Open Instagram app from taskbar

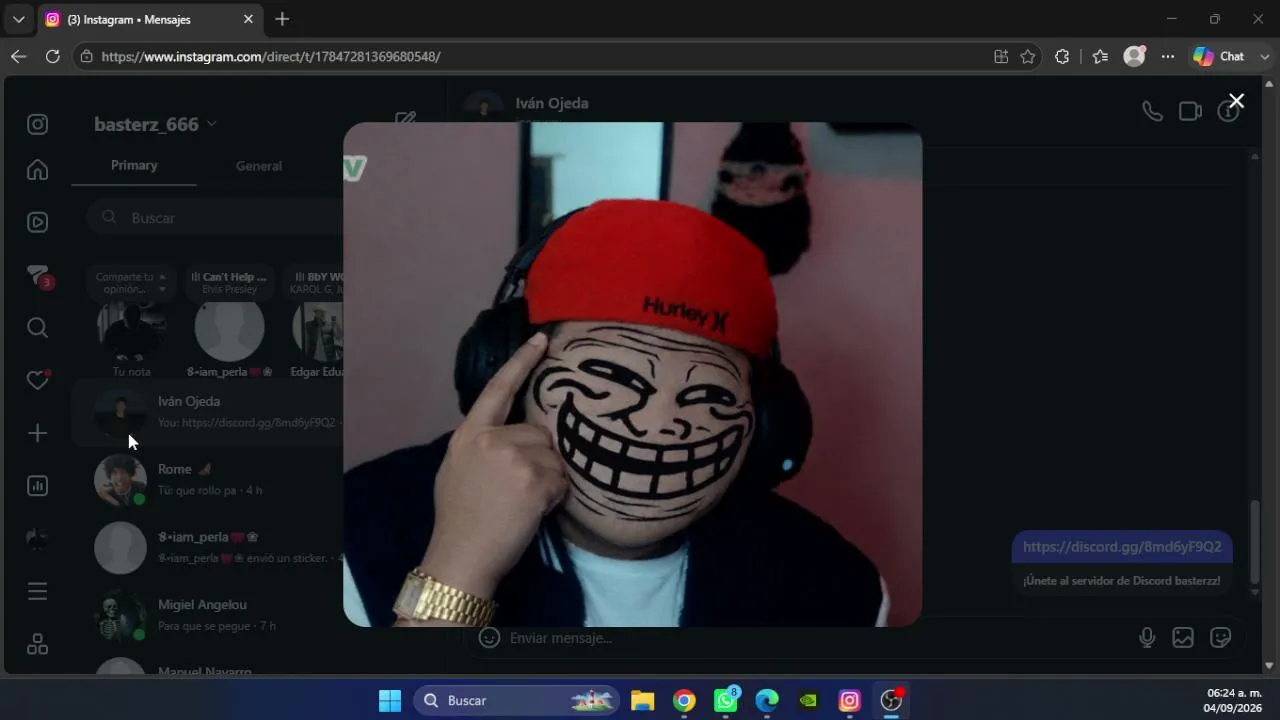[849, 701]
